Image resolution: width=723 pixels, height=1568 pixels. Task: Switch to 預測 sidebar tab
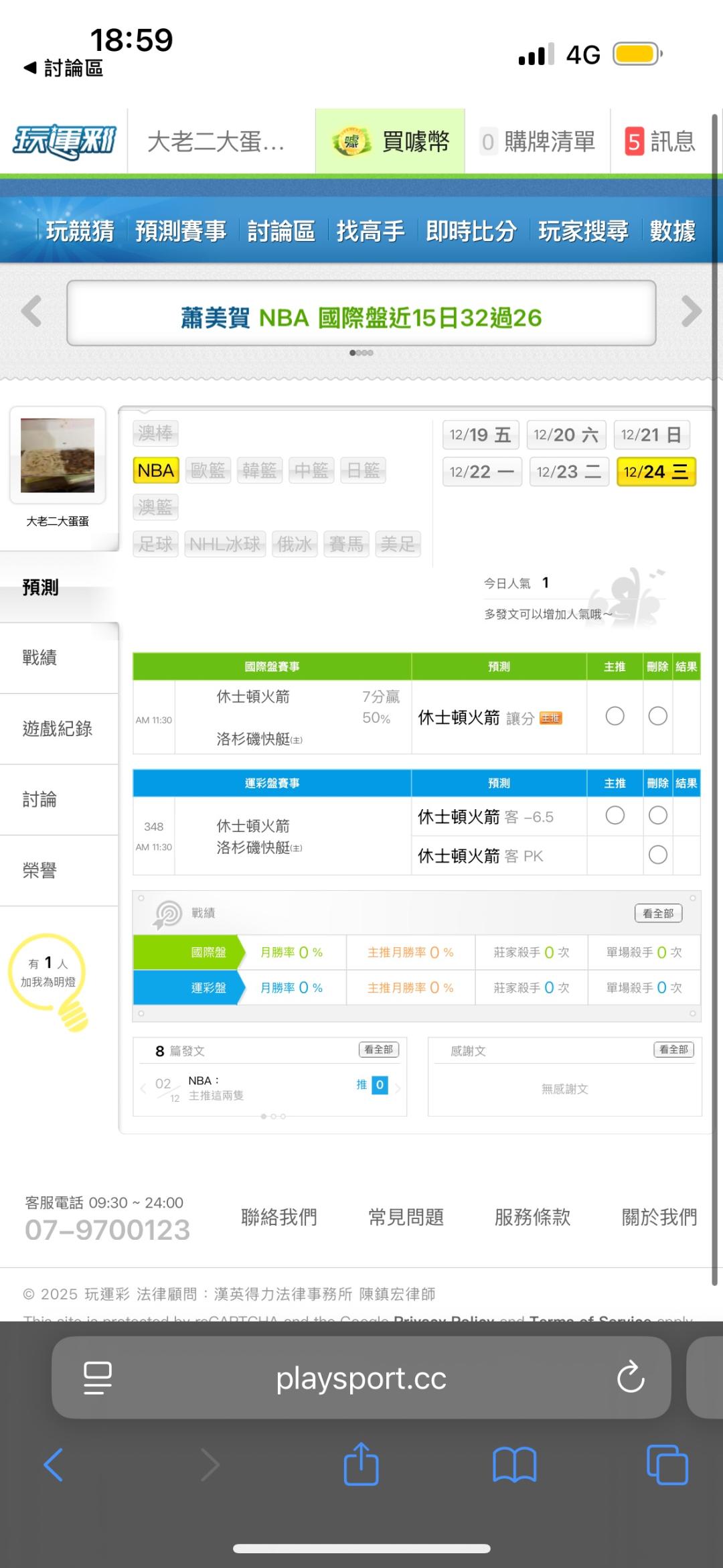pos(59,587)
